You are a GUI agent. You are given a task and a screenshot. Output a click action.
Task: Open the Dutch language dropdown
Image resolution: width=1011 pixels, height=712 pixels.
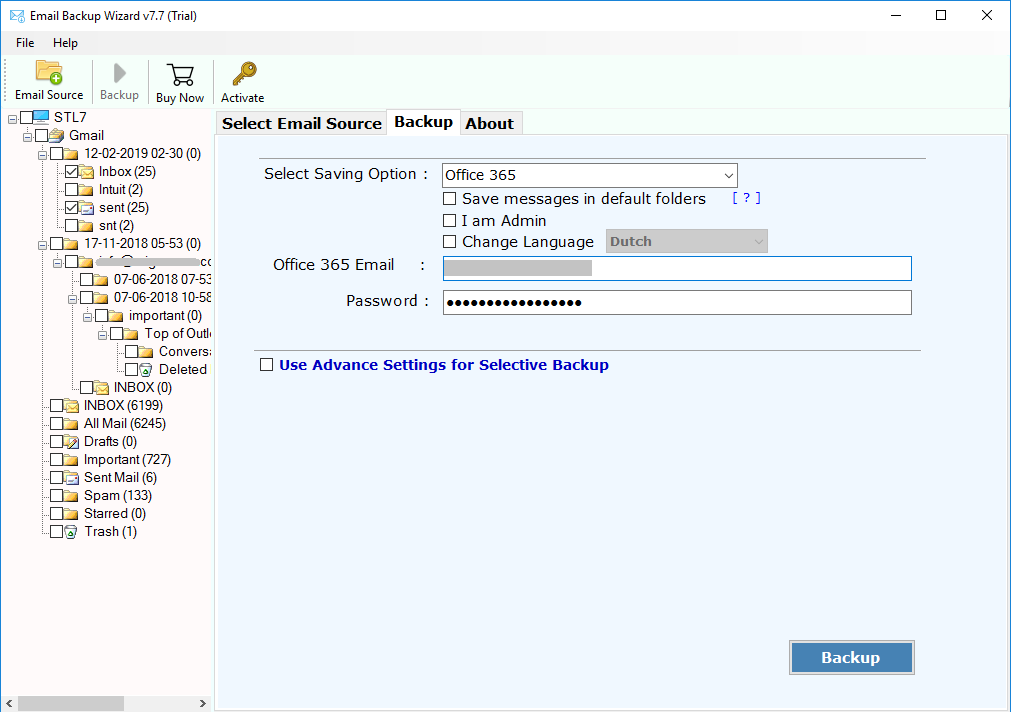point(687,241)
